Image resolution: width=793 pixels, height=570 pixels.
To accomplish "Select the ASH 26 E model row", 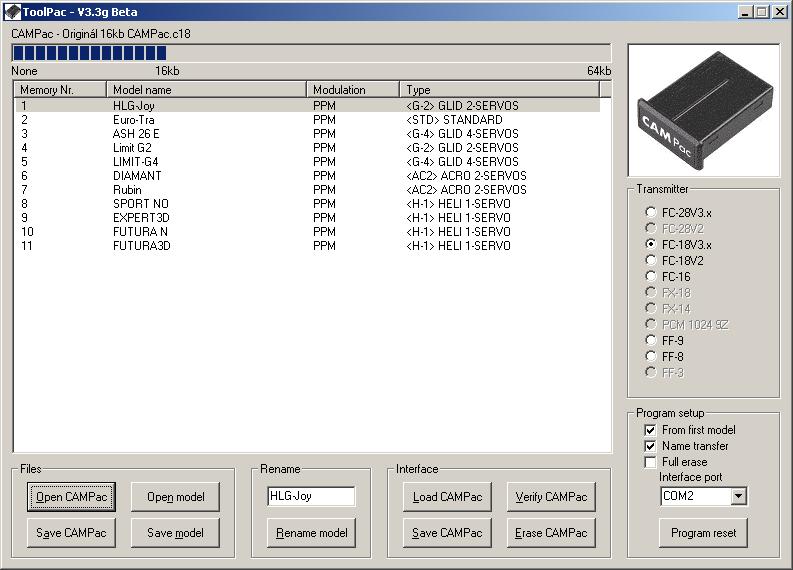I will 307,134.
